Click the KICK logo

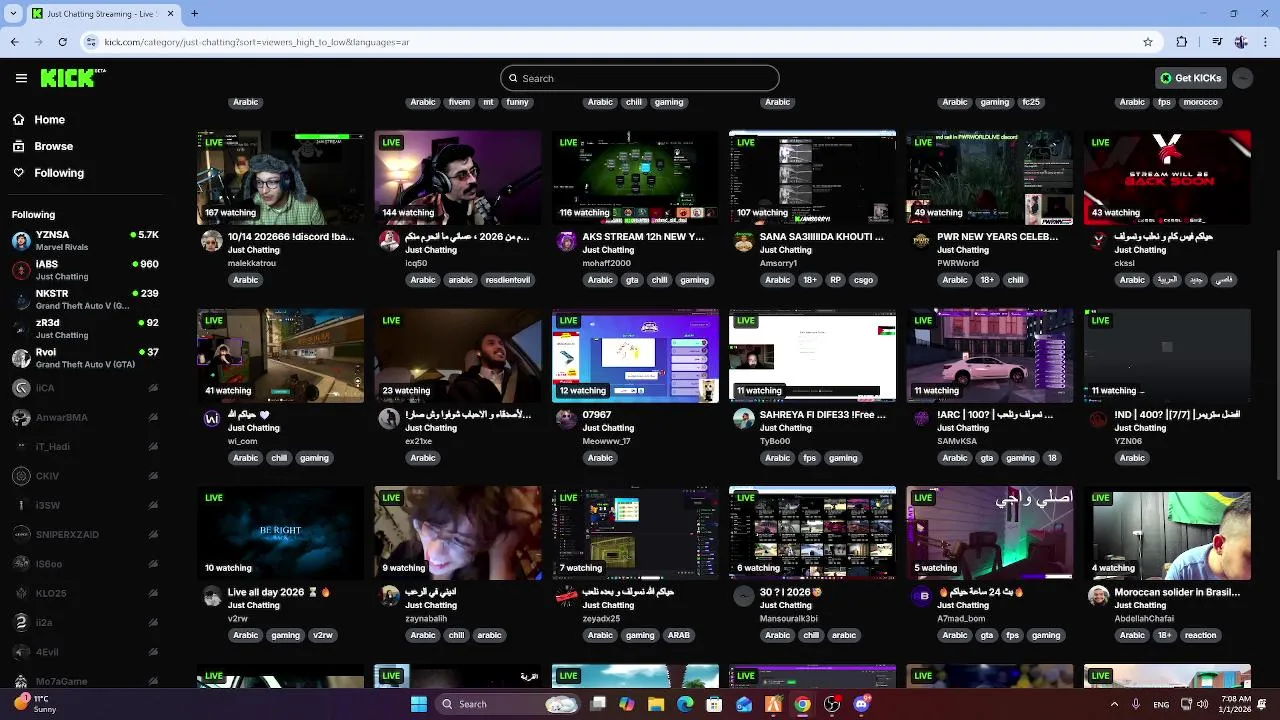point(73,78)
